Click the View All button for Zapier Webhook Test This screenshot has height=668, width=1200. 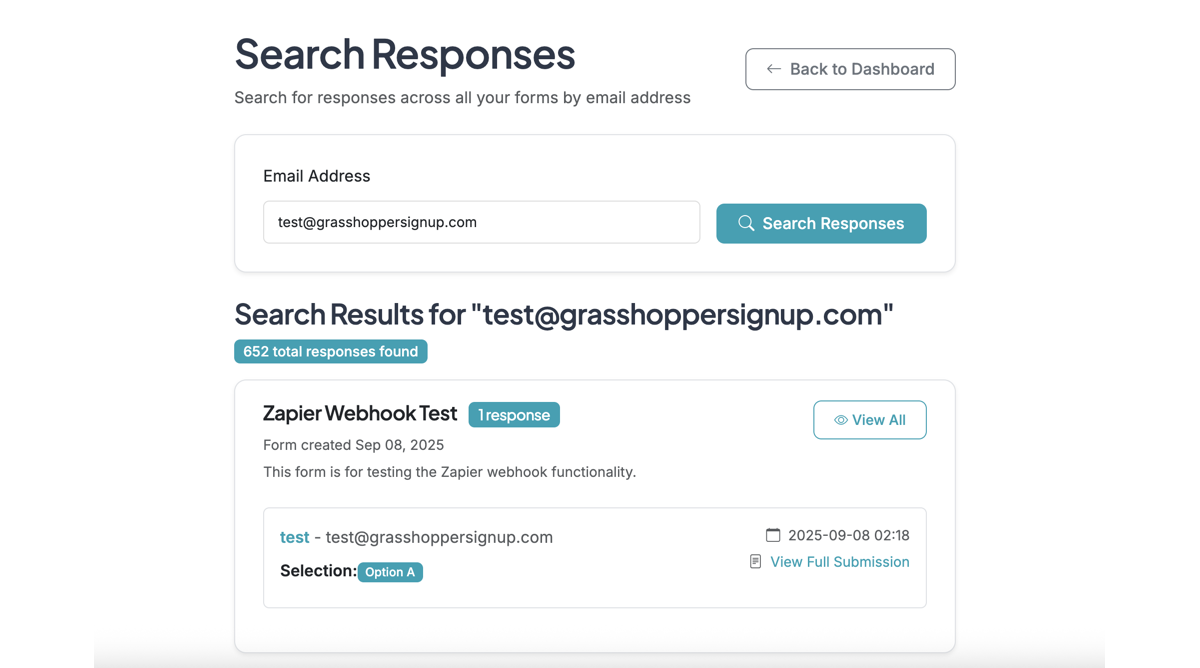(x=870, y=420)
